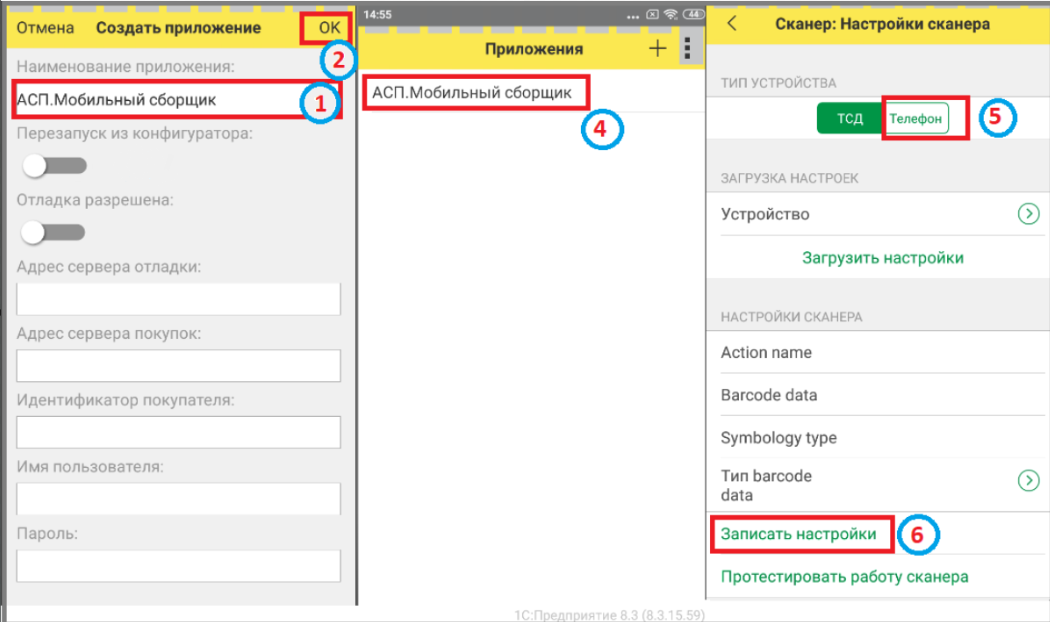The height and width of the screenshot is (622, 1050).
Task: Select ТСД device type
Action: click(x=849, y=119)
